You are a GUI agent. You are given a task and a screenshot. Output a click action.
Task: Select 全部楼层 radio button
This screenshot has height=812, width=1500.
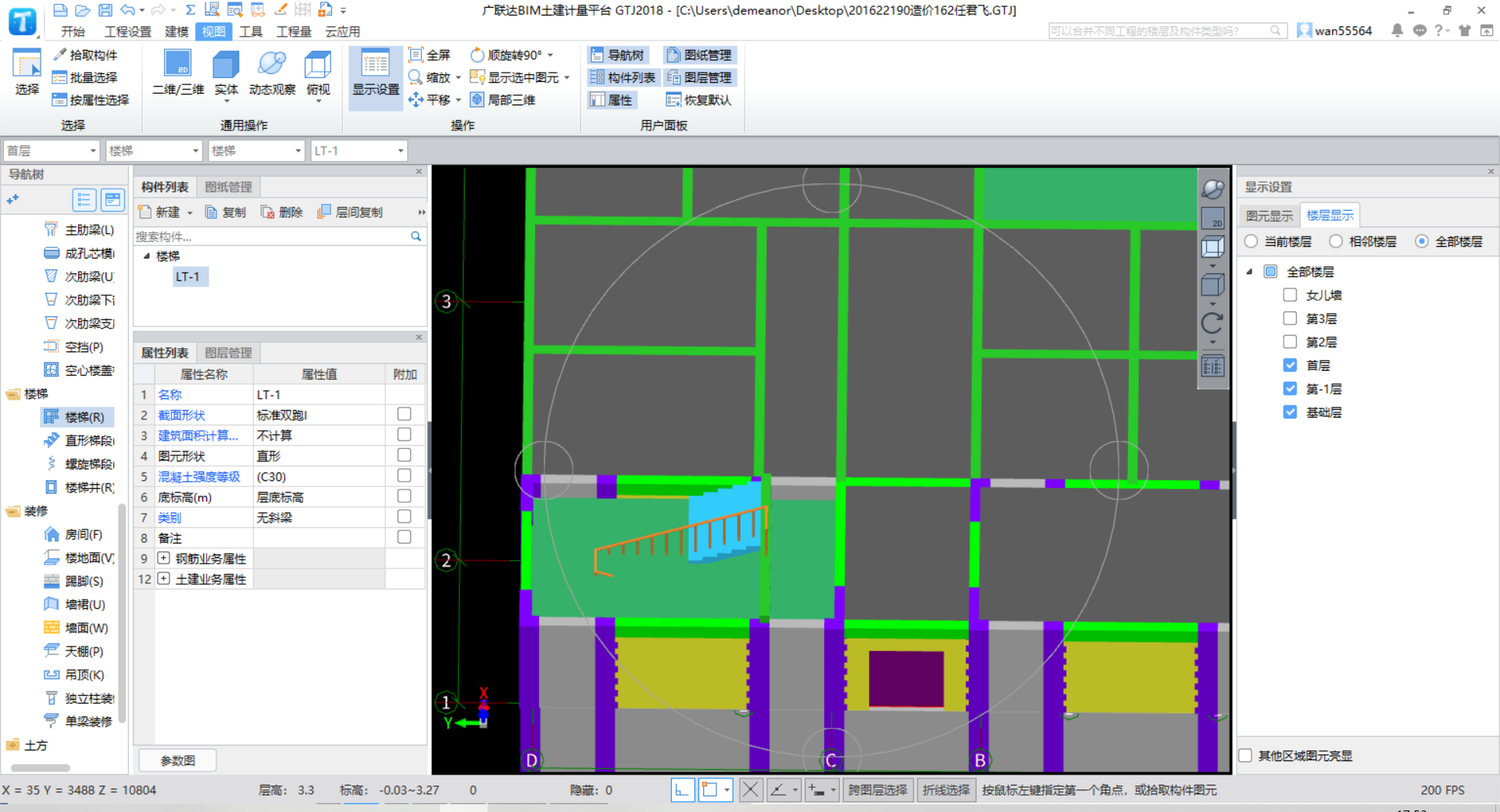1422,241
